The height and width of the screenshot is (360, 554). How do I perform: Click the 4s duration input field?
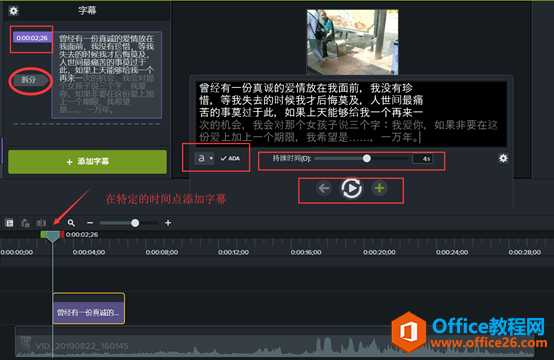point(423,159)
